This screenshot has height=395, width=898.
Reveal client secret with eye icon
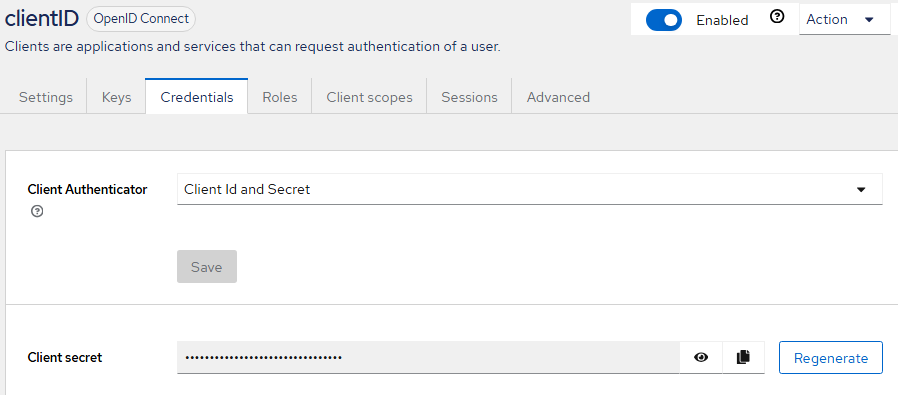pyautogui.click(x=701, y=358)
